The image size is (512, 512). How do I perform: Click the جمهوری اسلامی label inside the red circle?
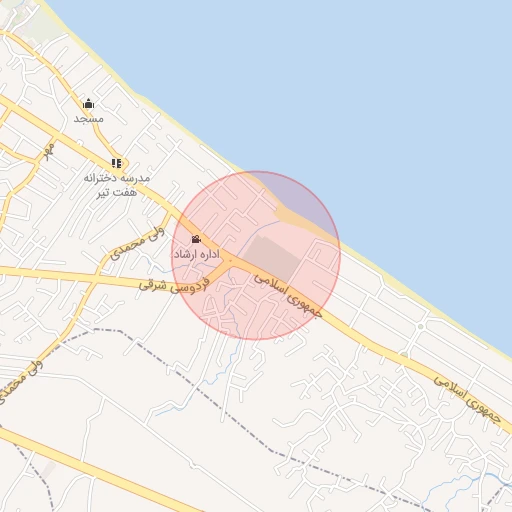pyautogui.click(x=288, y=295)
